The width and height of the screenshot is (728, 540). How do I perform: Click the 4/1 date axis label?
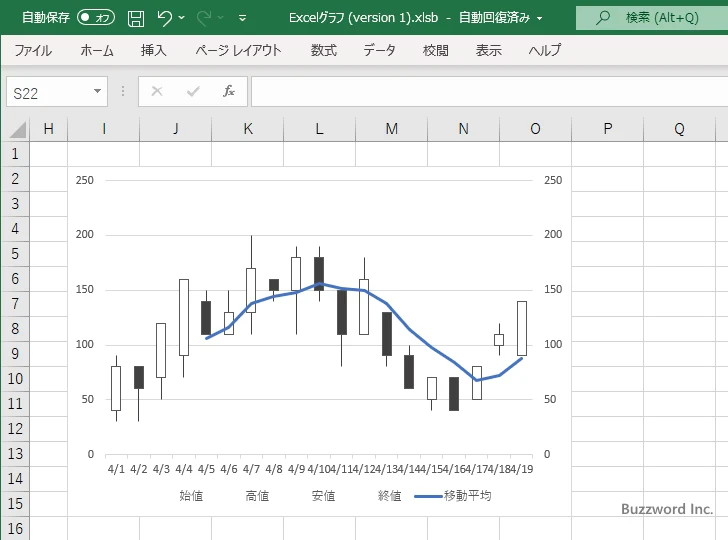click(x=116, y=469)
